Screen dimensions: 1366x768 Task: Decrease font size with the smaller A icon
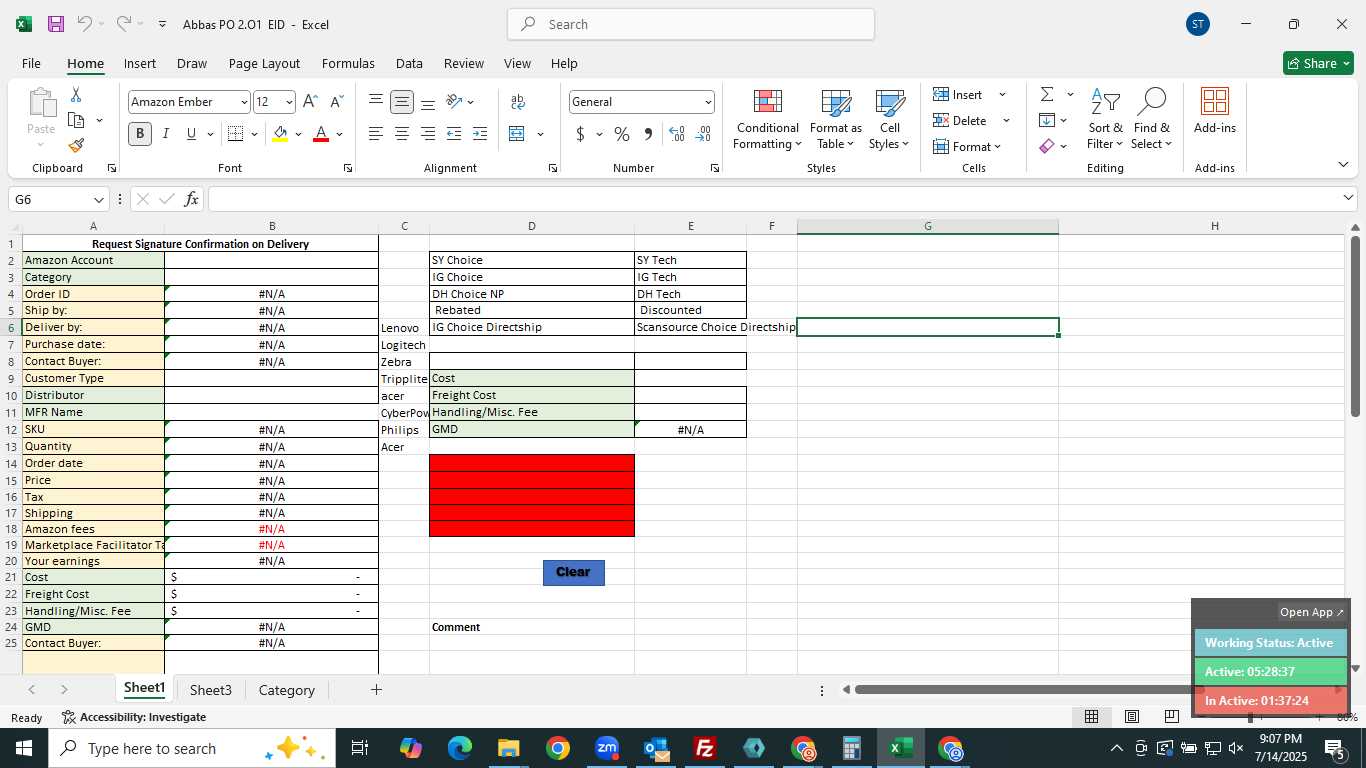336,101
